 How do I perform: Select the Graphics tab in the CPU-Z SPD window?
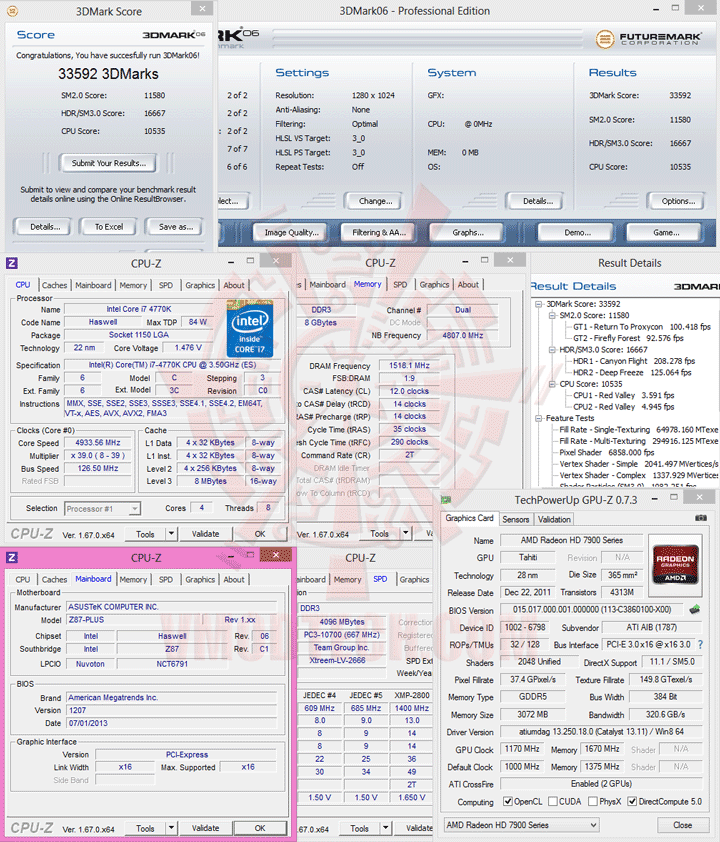[414, 579]
